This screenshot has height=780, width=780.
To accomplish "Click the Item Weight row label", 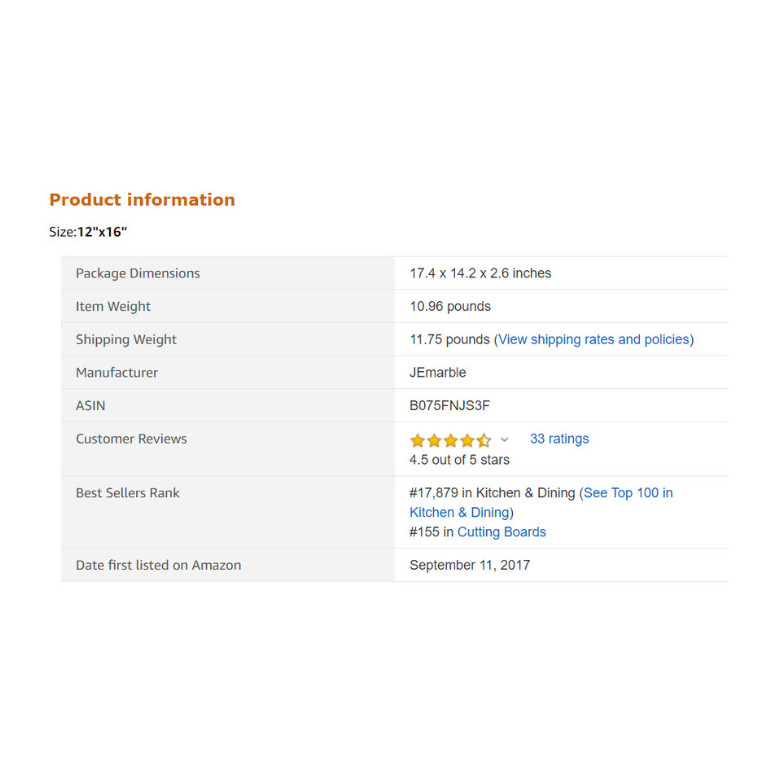I will (x=113, y=306).
